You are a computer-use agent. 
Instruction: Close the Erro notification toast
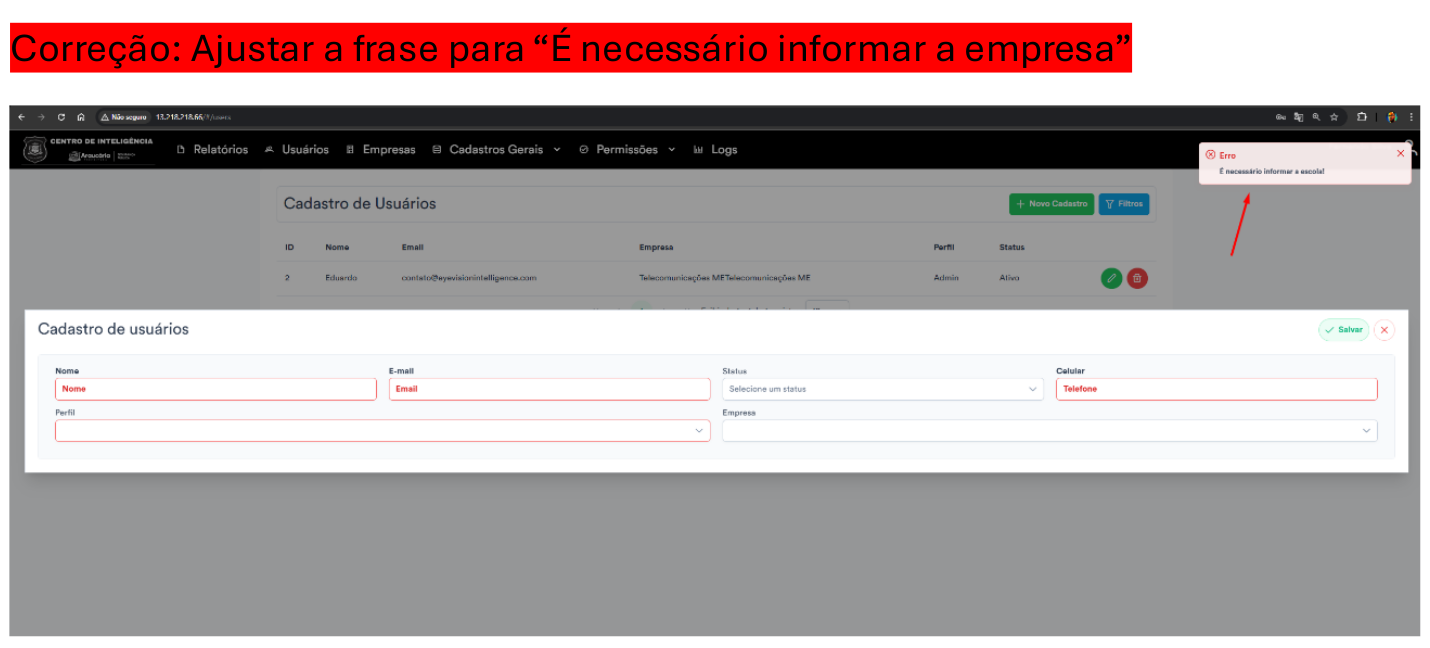(x=1400, y=154)
